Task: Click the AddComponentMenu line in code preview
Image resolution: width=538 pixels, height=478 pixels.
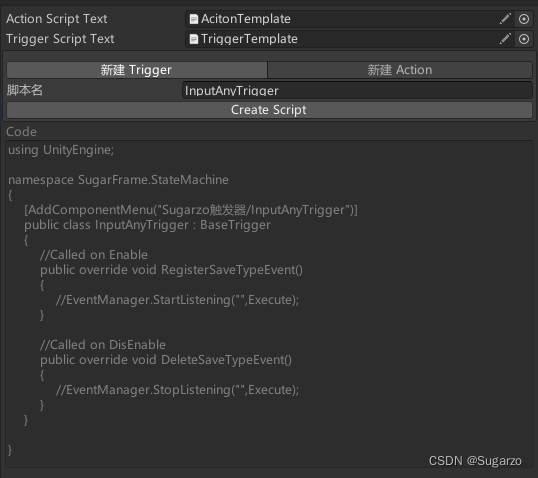Action: [191, 210]
